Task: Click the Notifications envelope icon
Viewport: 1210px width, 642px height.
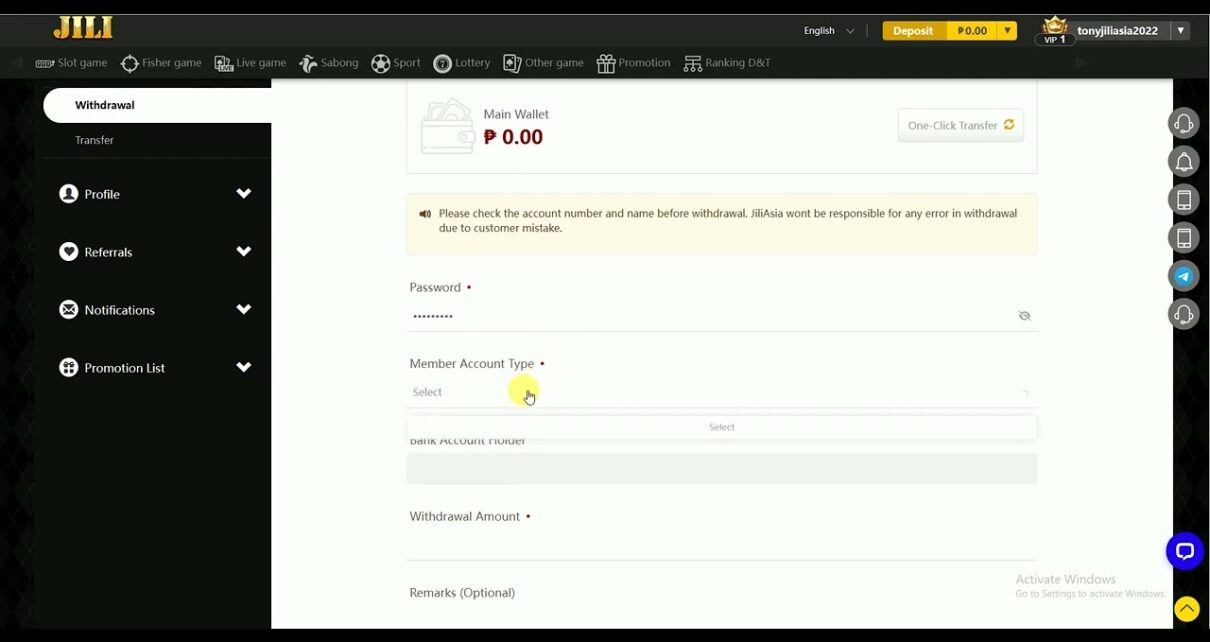Action: 68,310
